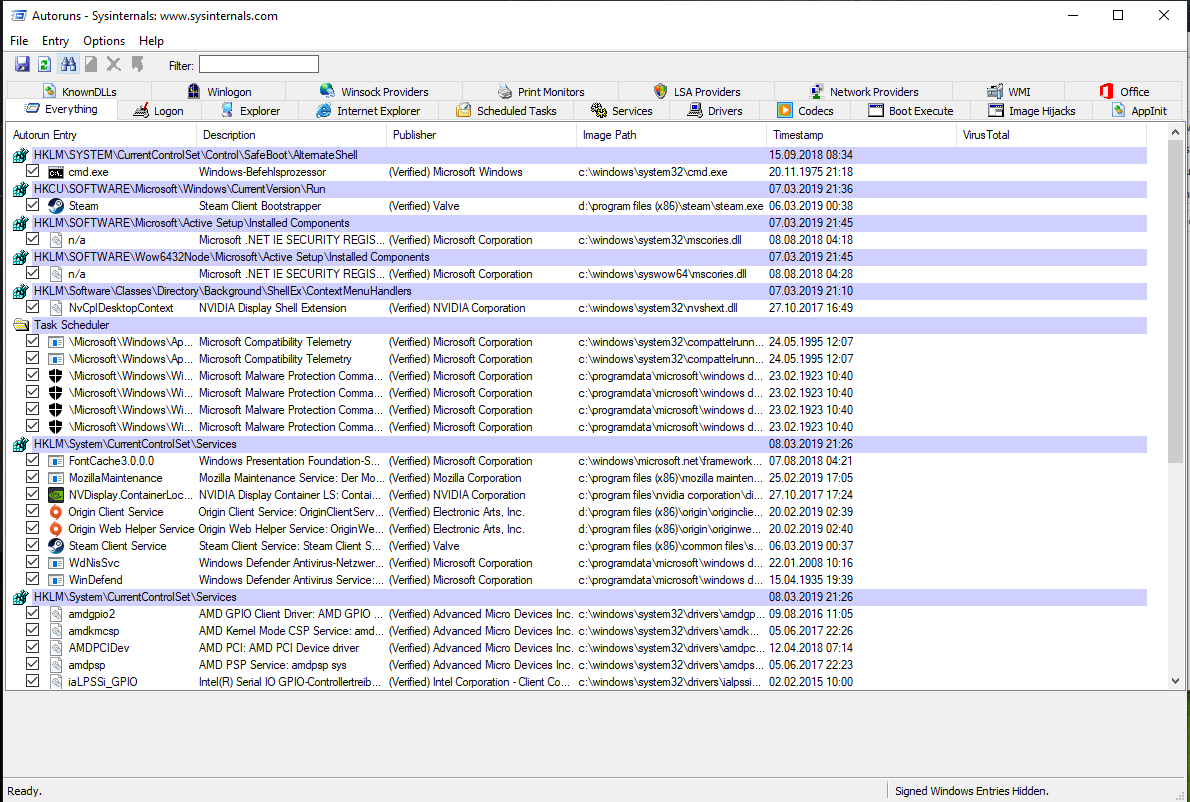Uncheck the NvCplDesktopContext checkbox
The height and width of the screenshot is (802, 1190).
pos(33,307)
